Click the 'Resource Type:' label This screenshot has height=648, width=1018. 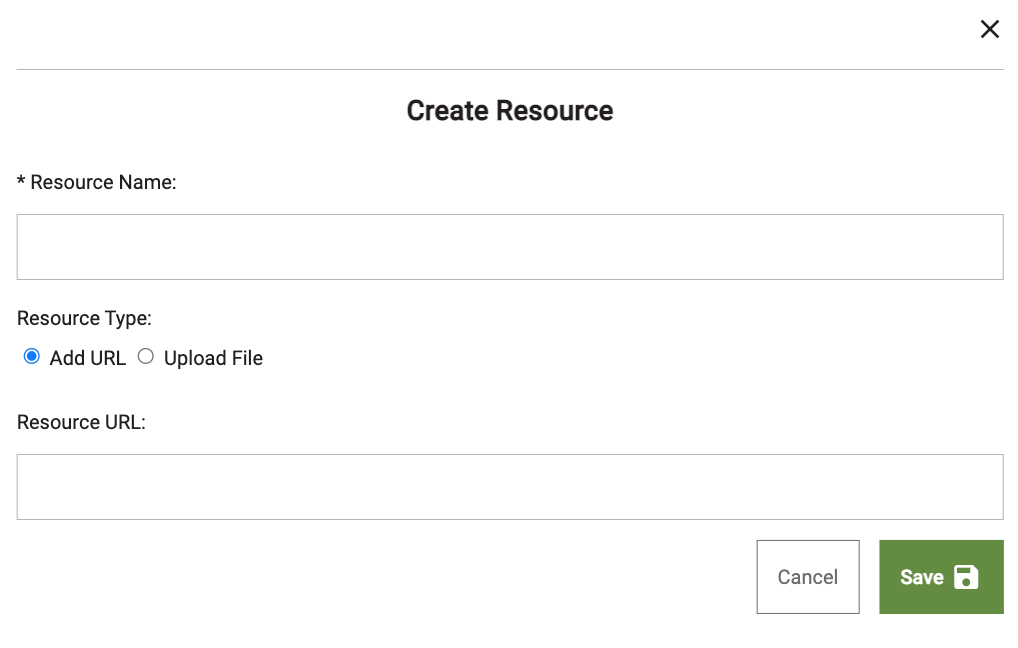[84, 318]
